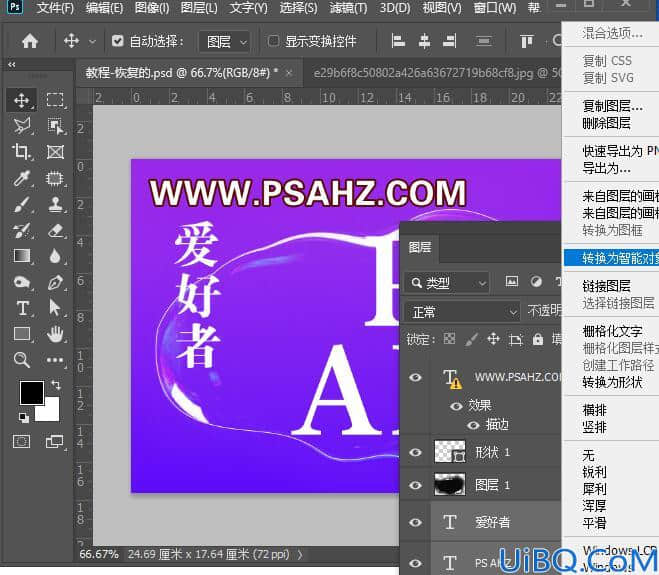
Task: Open the 图层(L) menu
Action: point(199,8)
